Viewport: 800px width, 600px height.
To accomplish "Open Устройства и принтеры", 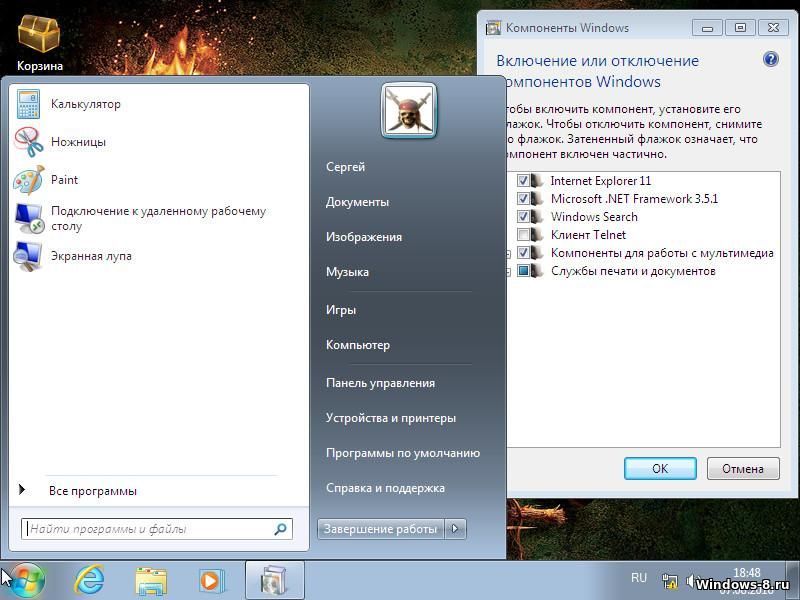I will click(391, 418).
